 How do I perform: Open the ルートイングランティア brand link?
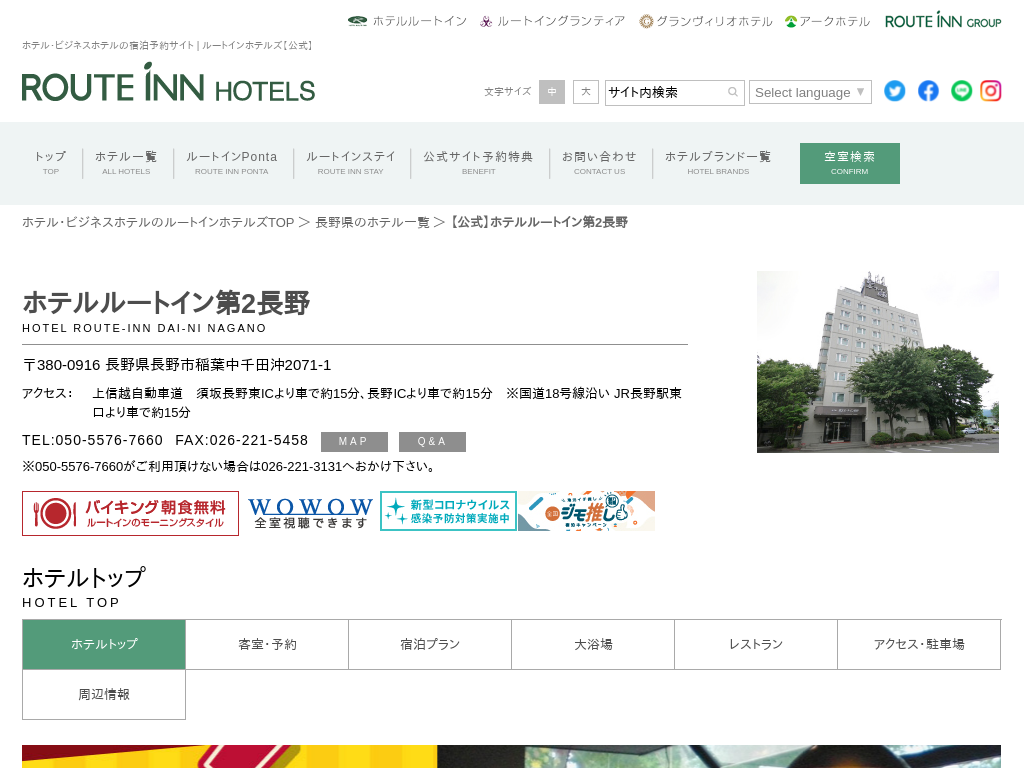[552, 21]
